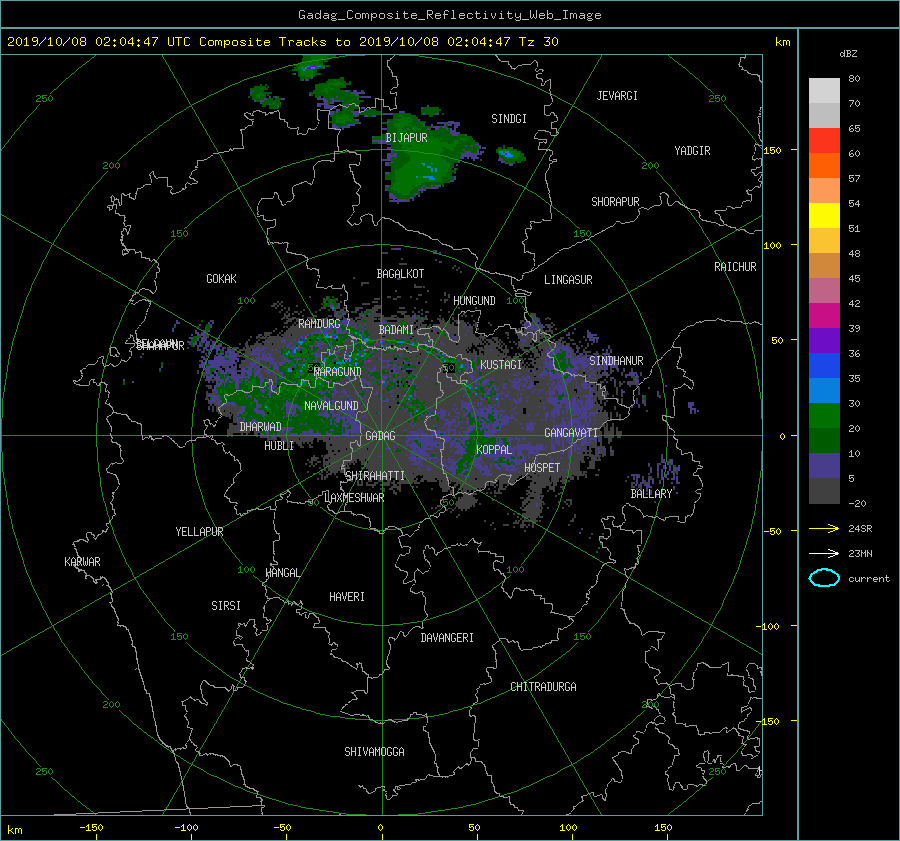Click the GOKAK city label
Image resolution: width=900 pixels, height=841 pixels.
pos(221,279)
